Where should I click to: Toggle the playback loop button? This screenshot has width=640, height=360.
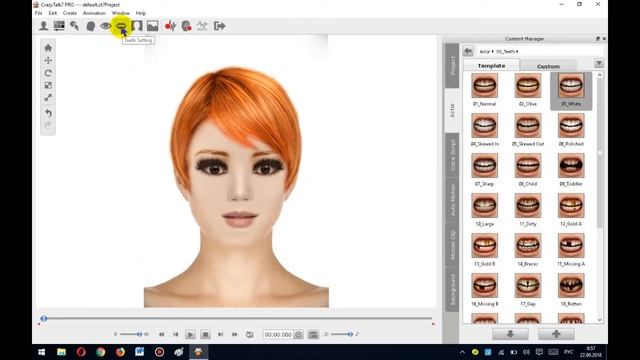(249, 334)
